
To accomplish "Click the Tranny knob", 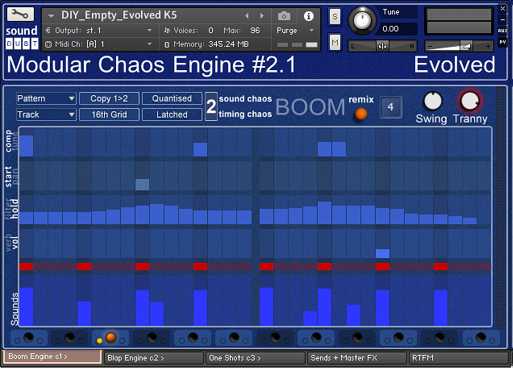I will 470,101.
